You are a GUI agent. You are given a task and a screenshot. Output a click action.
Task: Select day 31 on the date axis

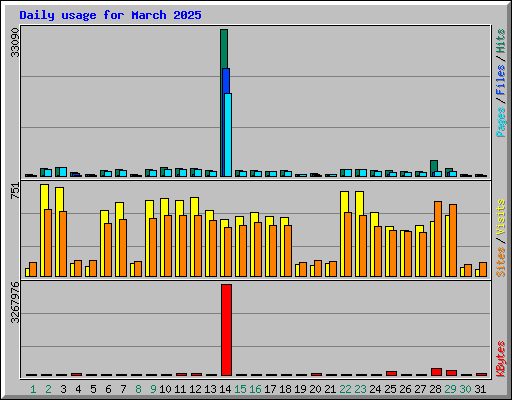(480, 389)
